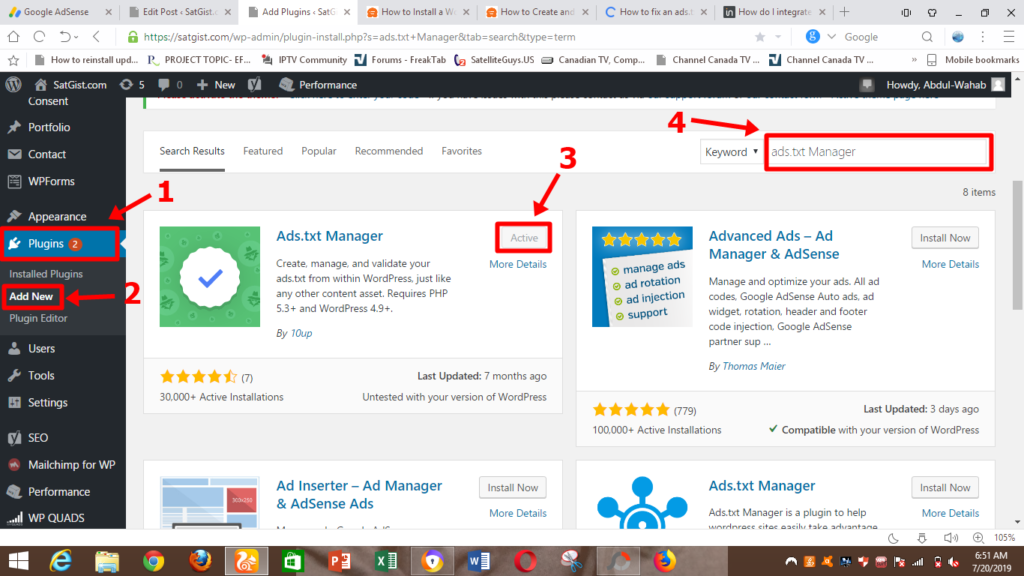Open Settings menu in sidebar
1024x576 pixels.
coord(48,402)
